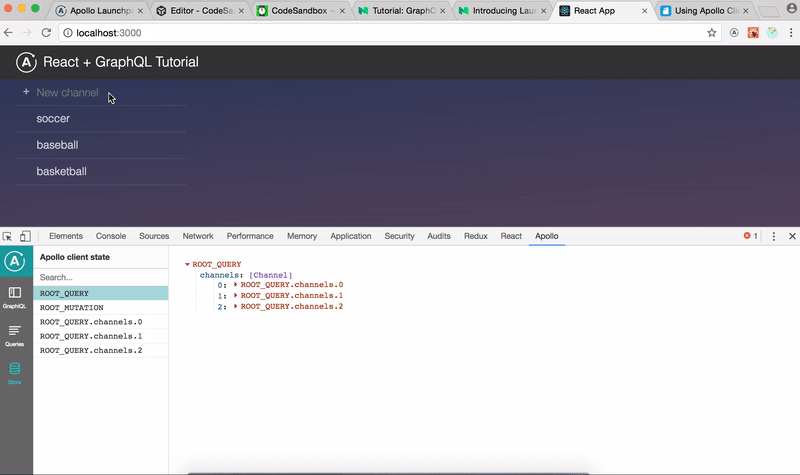Image resolution: width=800 pixels, height=475 pixels.
Task: Open the devtools more options menu
Action: point(773,236)
